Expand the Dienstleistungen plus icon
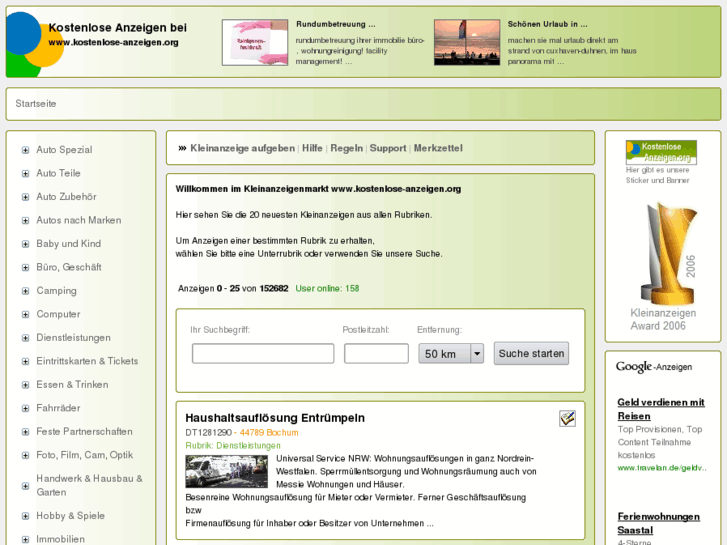 pos(26,338)
